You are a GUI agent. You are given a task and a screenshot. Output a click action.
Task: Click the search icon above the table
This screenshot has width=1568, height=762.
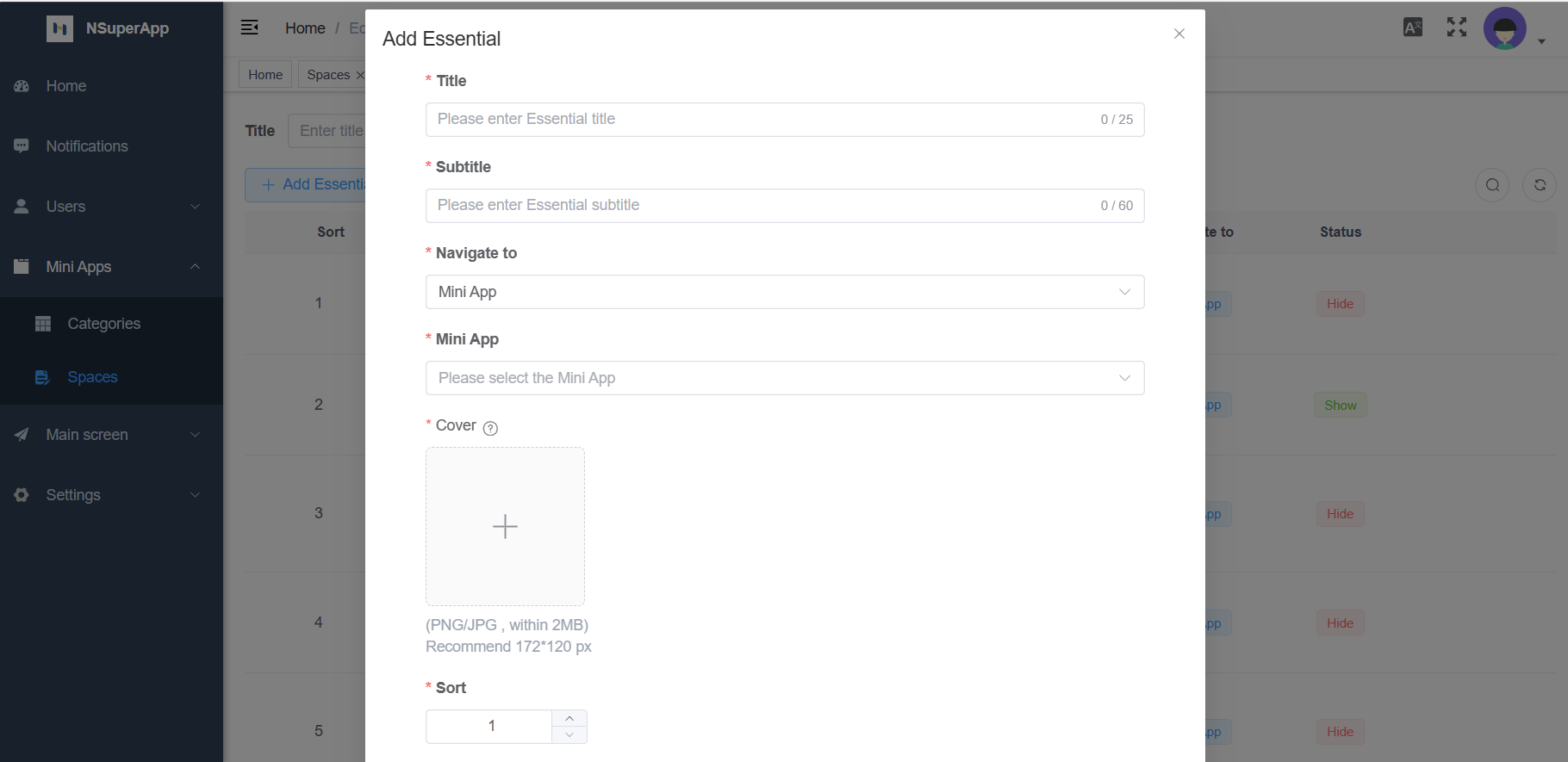click(x=1492, y=185)
